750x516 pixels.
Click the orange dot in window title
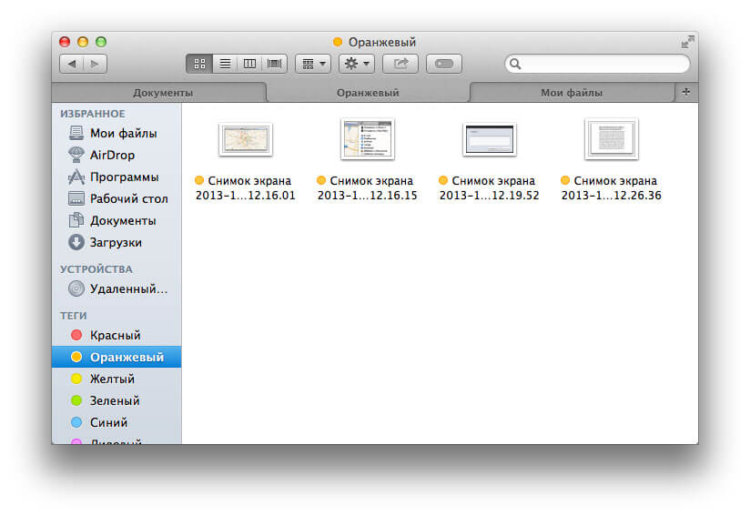[x=338, y=42]
